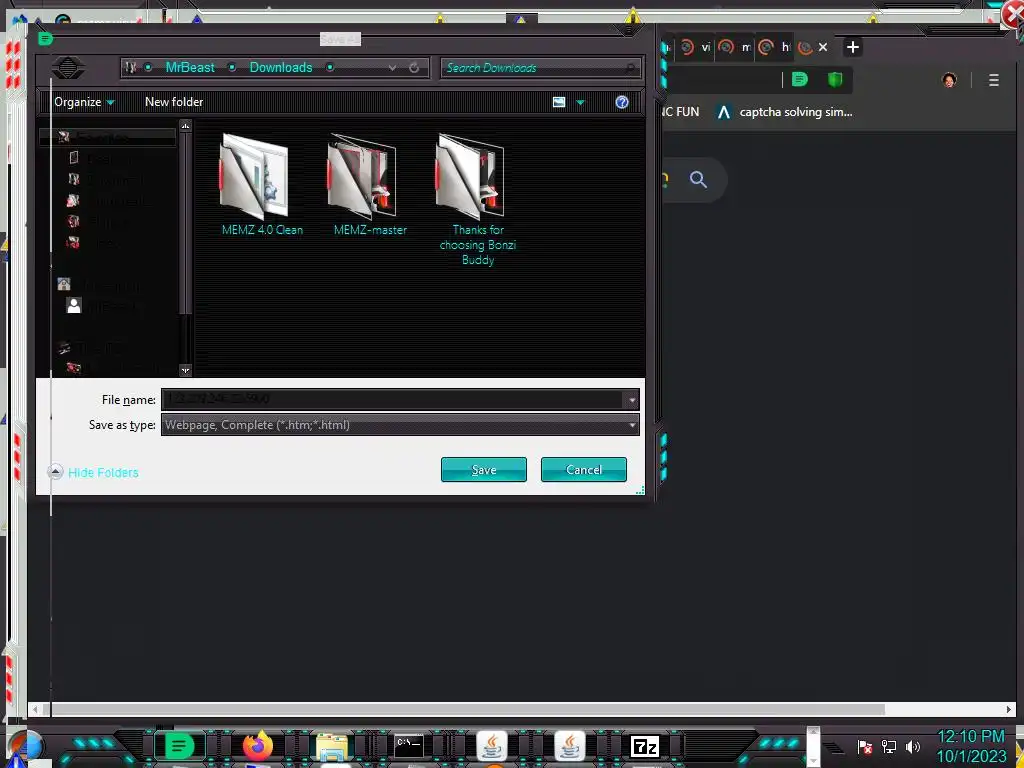Click the change view icon
1024x768 pixels.
click(x=559, y=102)
